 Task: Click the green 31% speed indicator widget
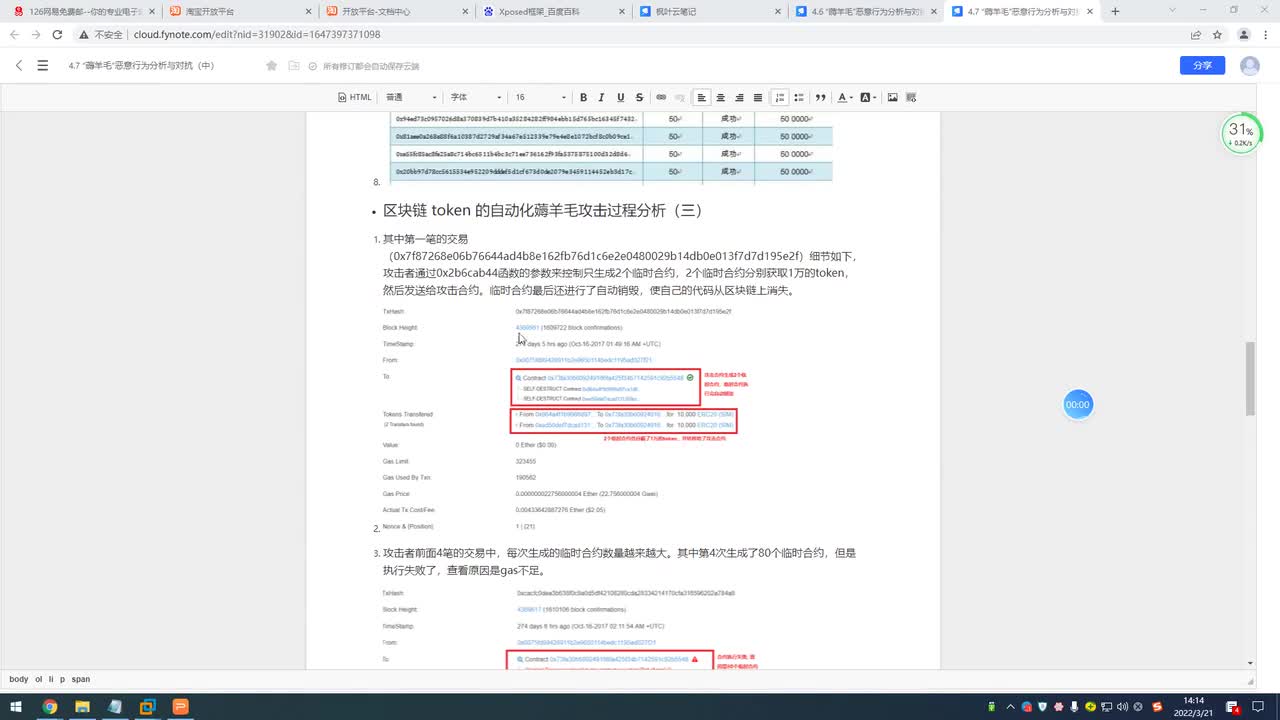1241,135
